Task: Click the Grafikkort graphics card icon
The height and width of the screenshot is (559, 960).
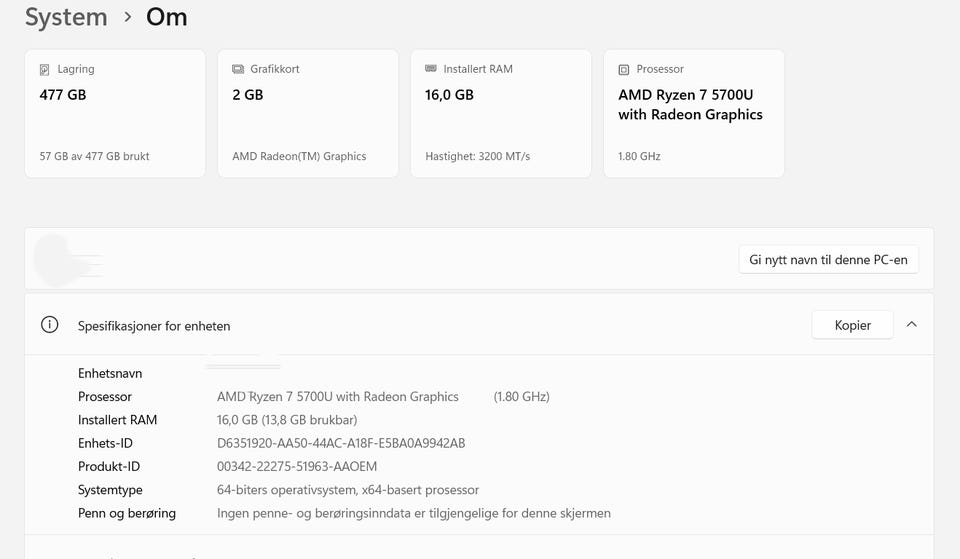Action: coord(238,69)
